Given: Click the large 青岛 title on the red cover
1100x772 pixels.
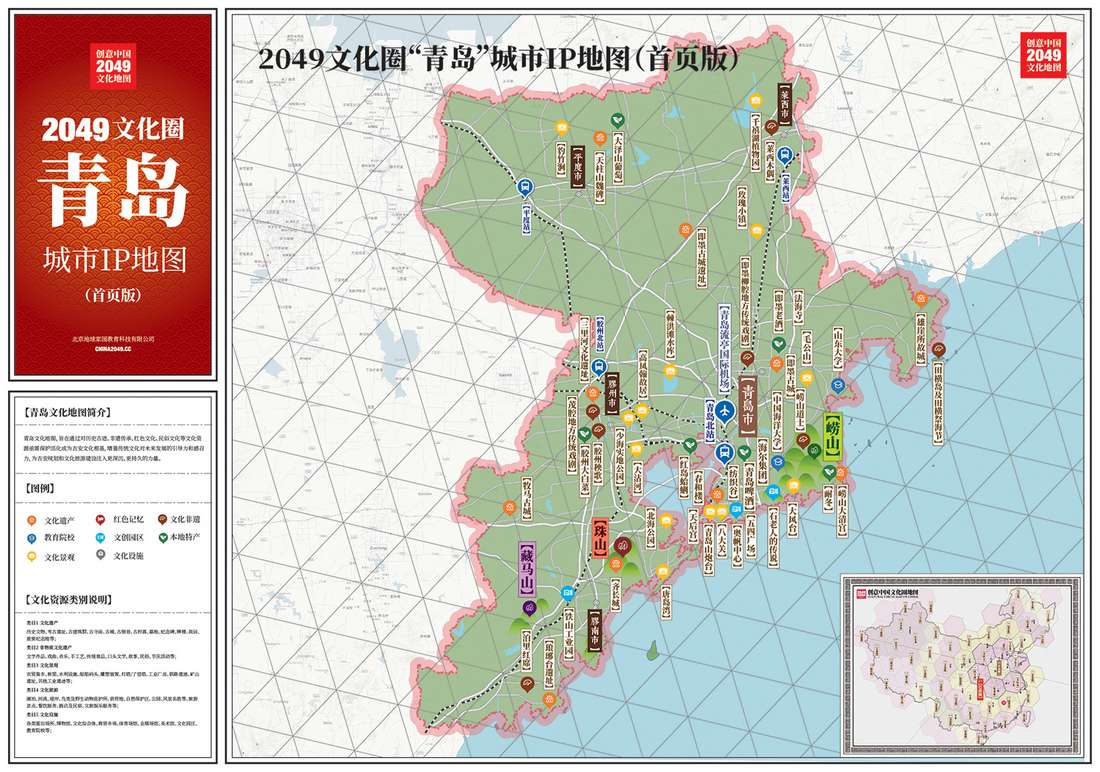Looking at the screenshot, I should 112,192.
